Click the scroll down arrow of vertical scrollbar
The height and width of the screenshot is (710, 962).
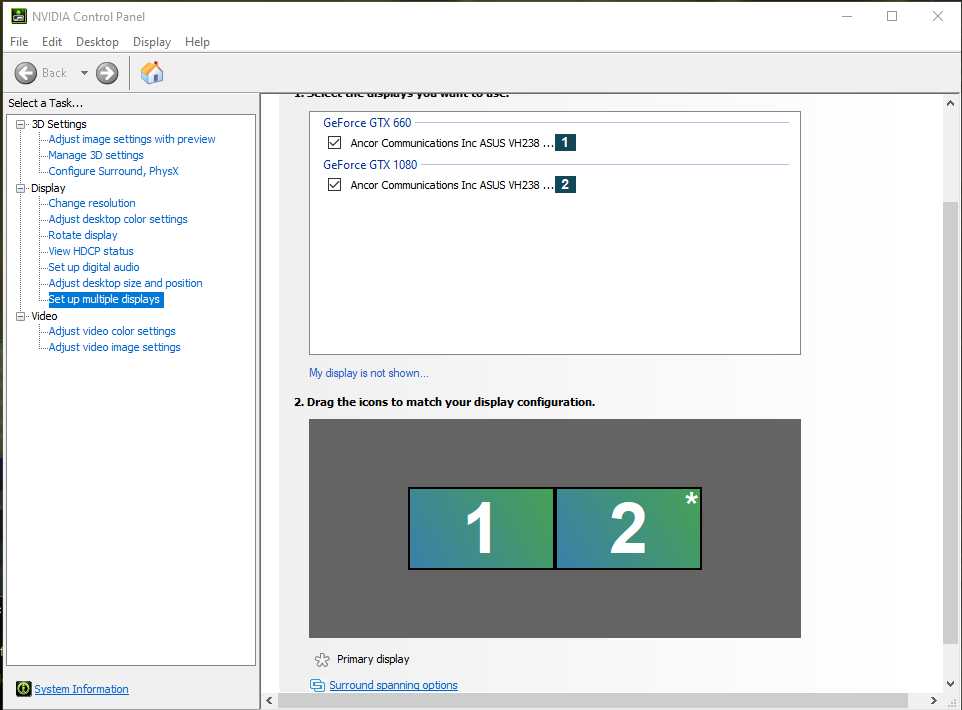pos(950,684)
